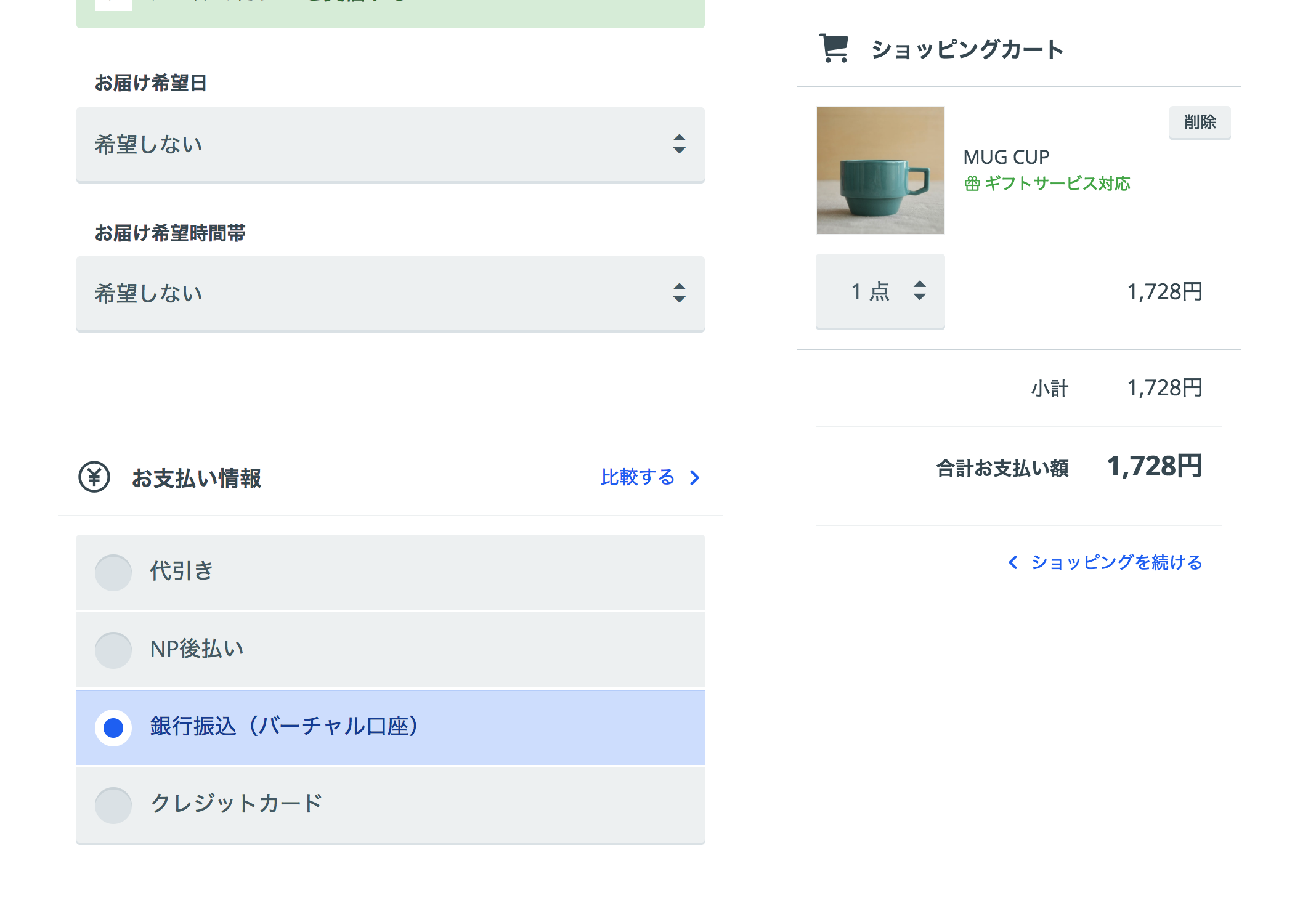Open the お届け希望時間帯 dropdown
This screenshot has height=898, width=1316.
click(x=390, y=294)
